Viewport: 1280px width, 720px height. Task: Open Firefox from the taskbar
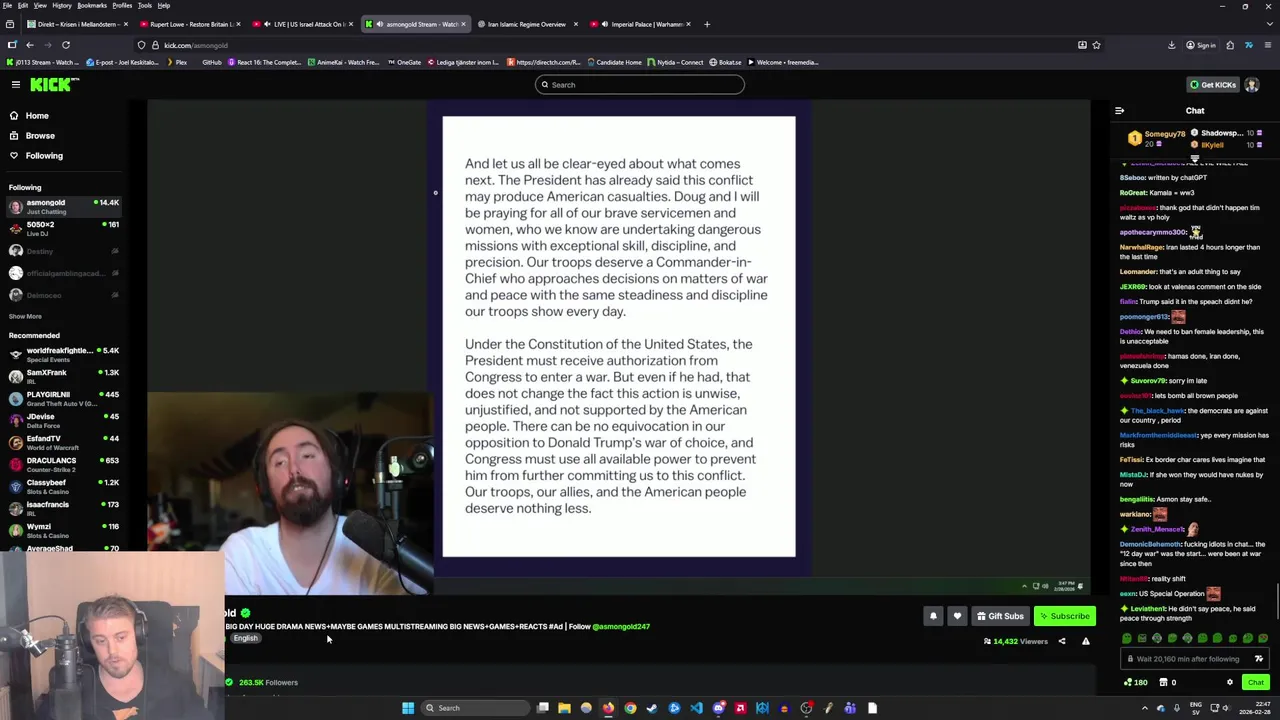tap(608, 708)
